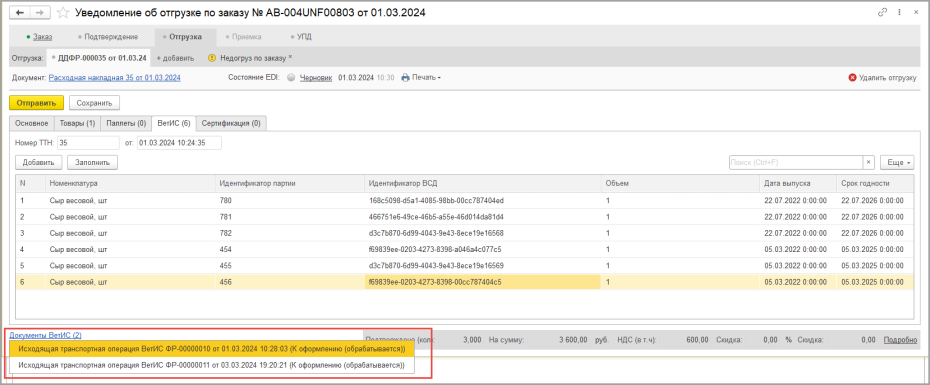Open link Расходная накладная 35 от 01.03.2024

coord(114,78)
